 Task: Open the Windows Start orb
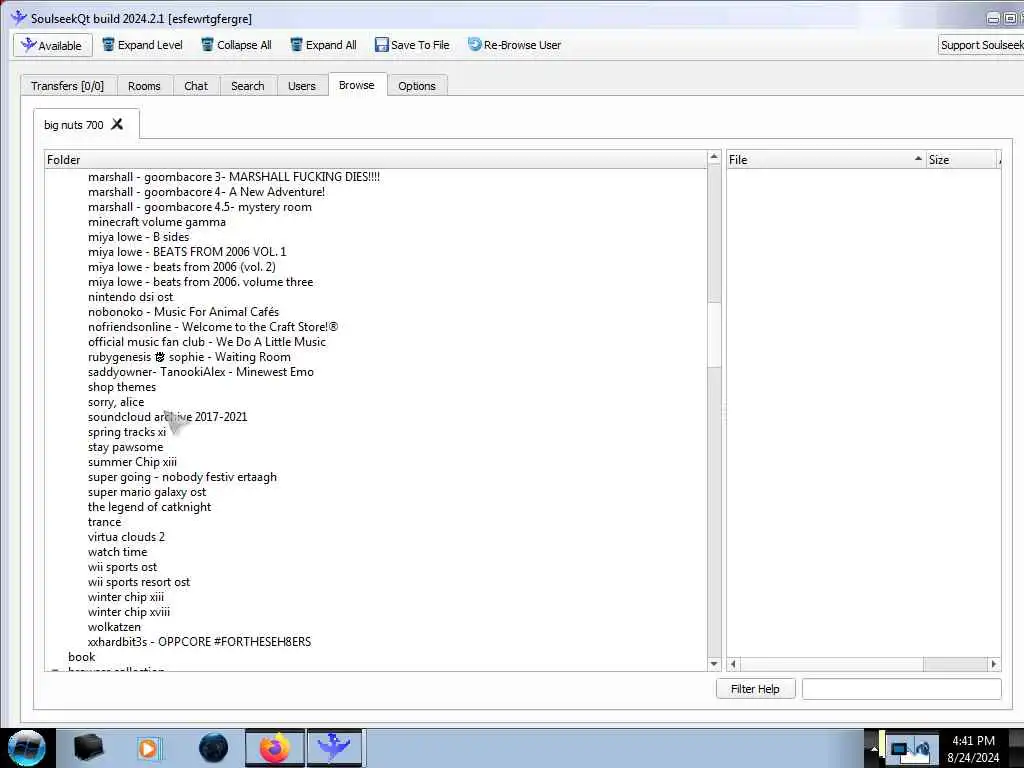coord(27,748)
